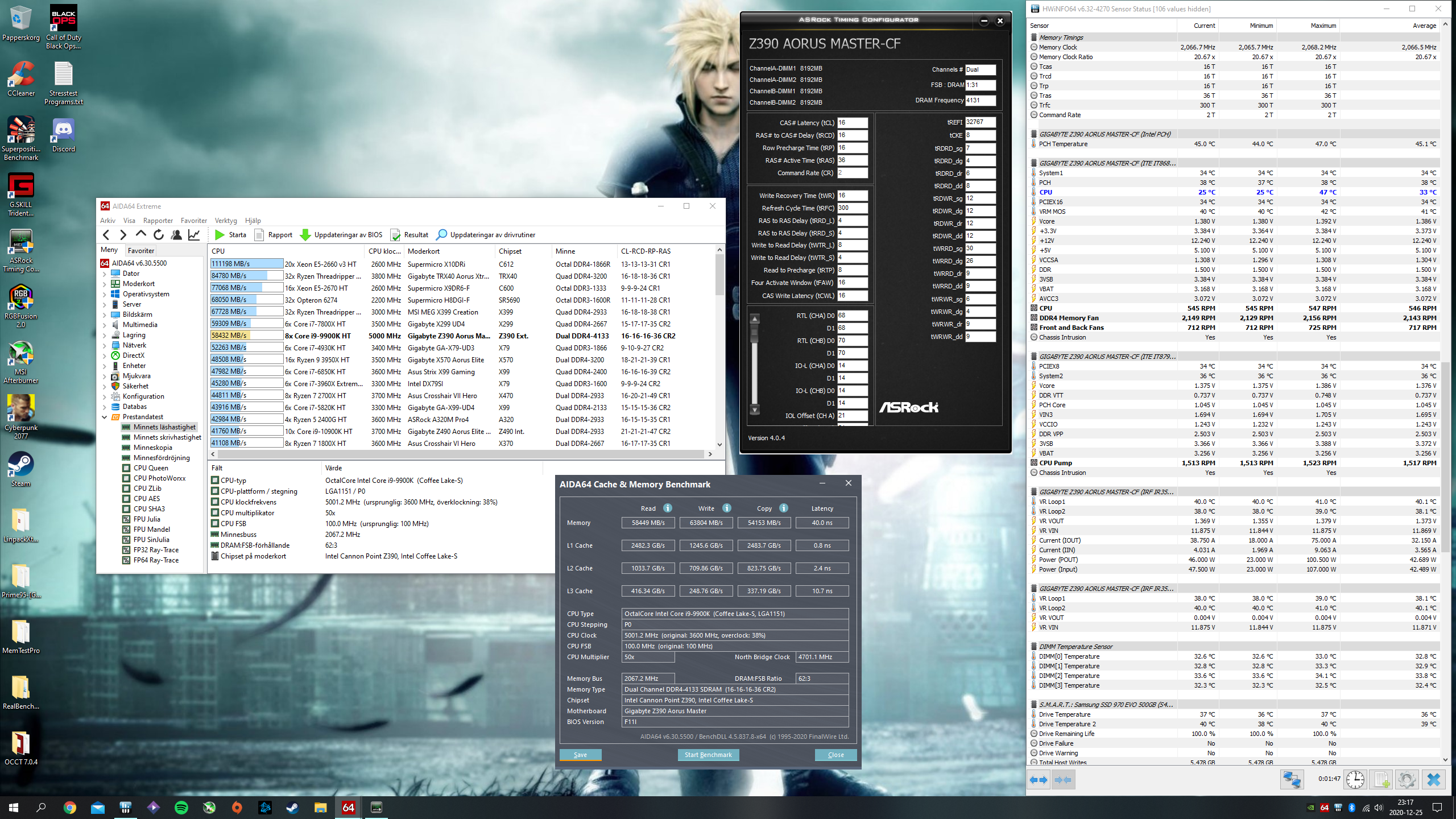The height and width of the screenshot is (819, 1456).
Task: Click the CAS# Latency (tCL) value field
Action: pos(852,123)
